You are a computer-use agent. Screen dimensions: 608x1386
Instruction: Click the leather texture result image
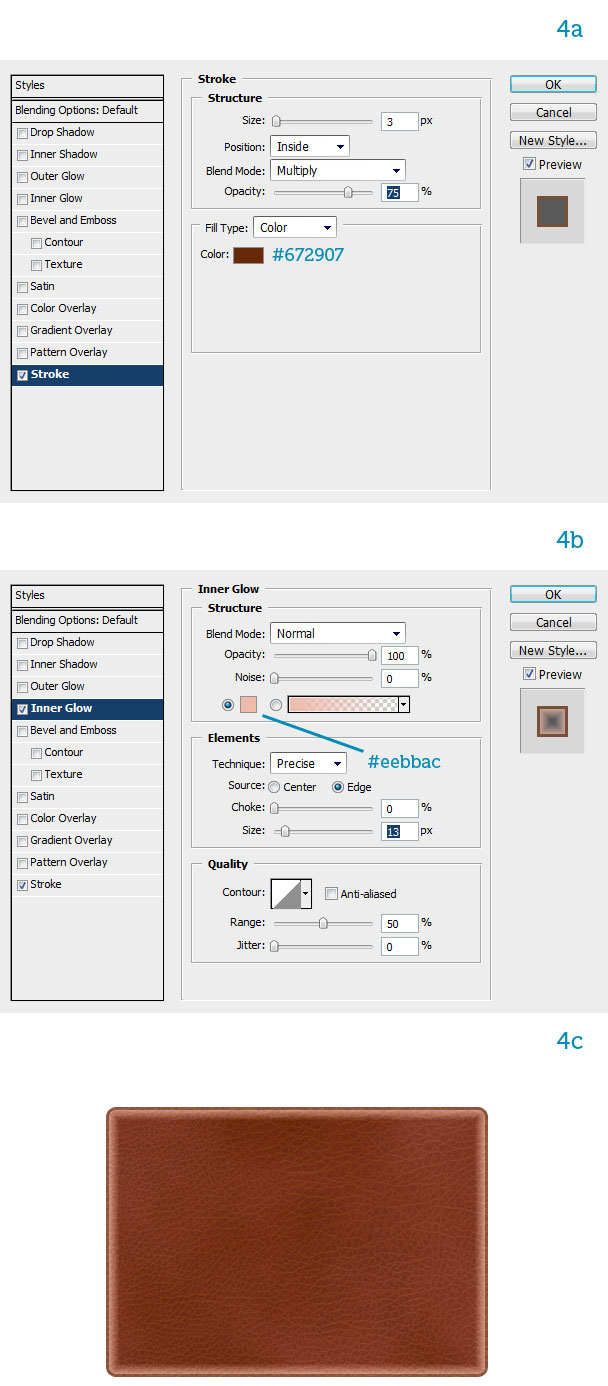pos(296,1240)
